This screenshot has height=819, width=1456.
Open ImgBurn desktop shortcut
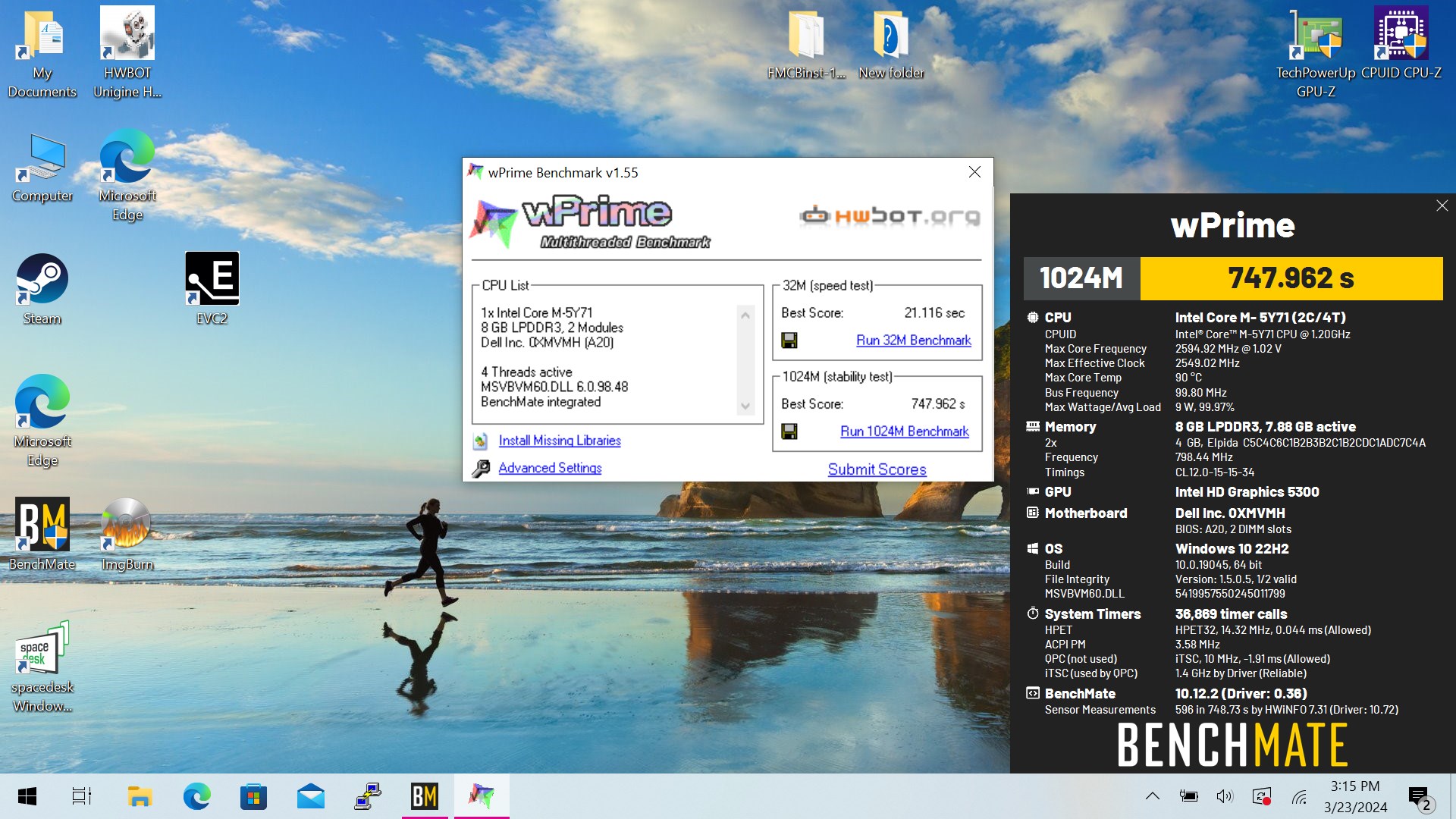(127, 535)
